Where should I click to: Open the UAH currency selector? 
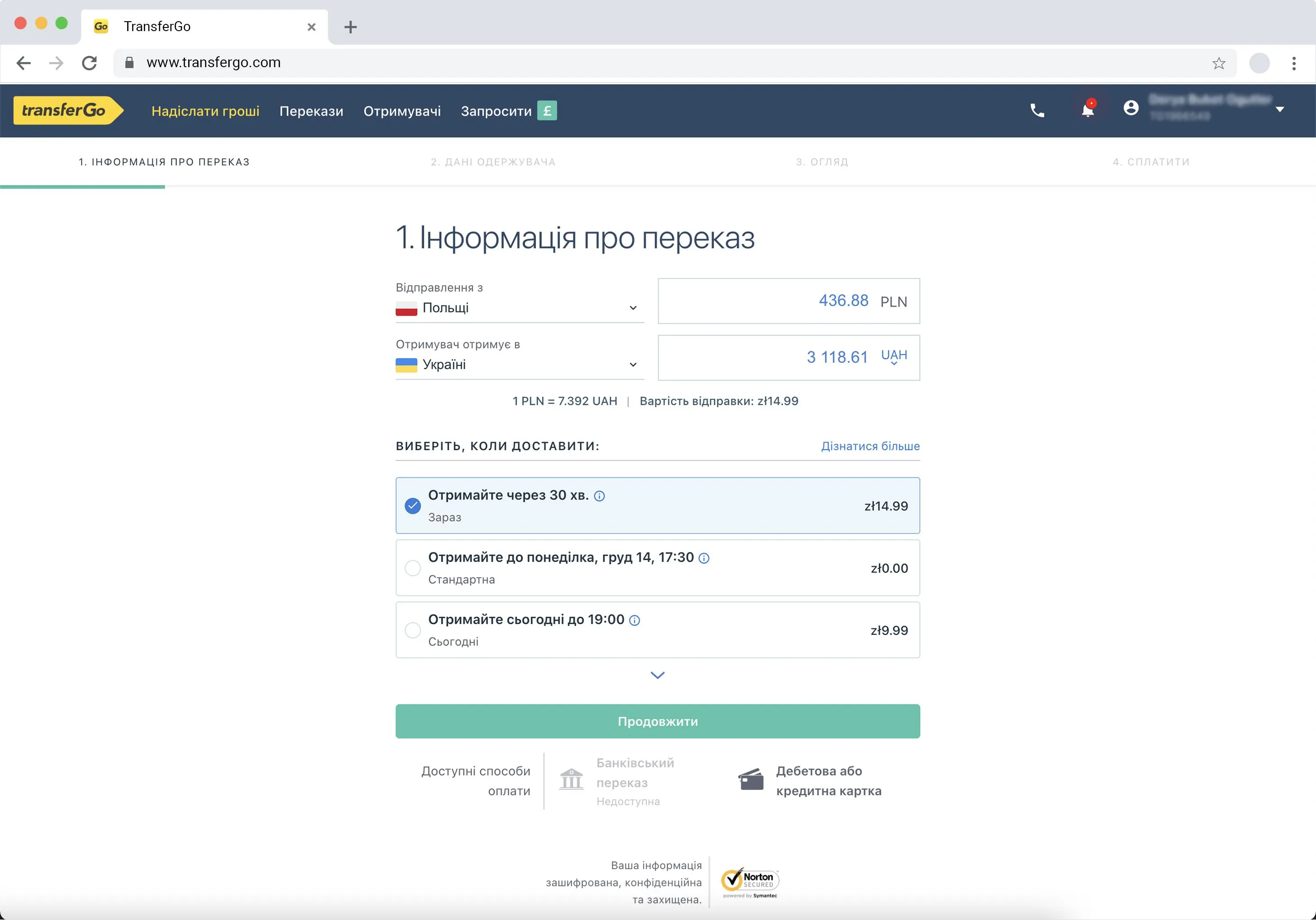tap(893, 357)
